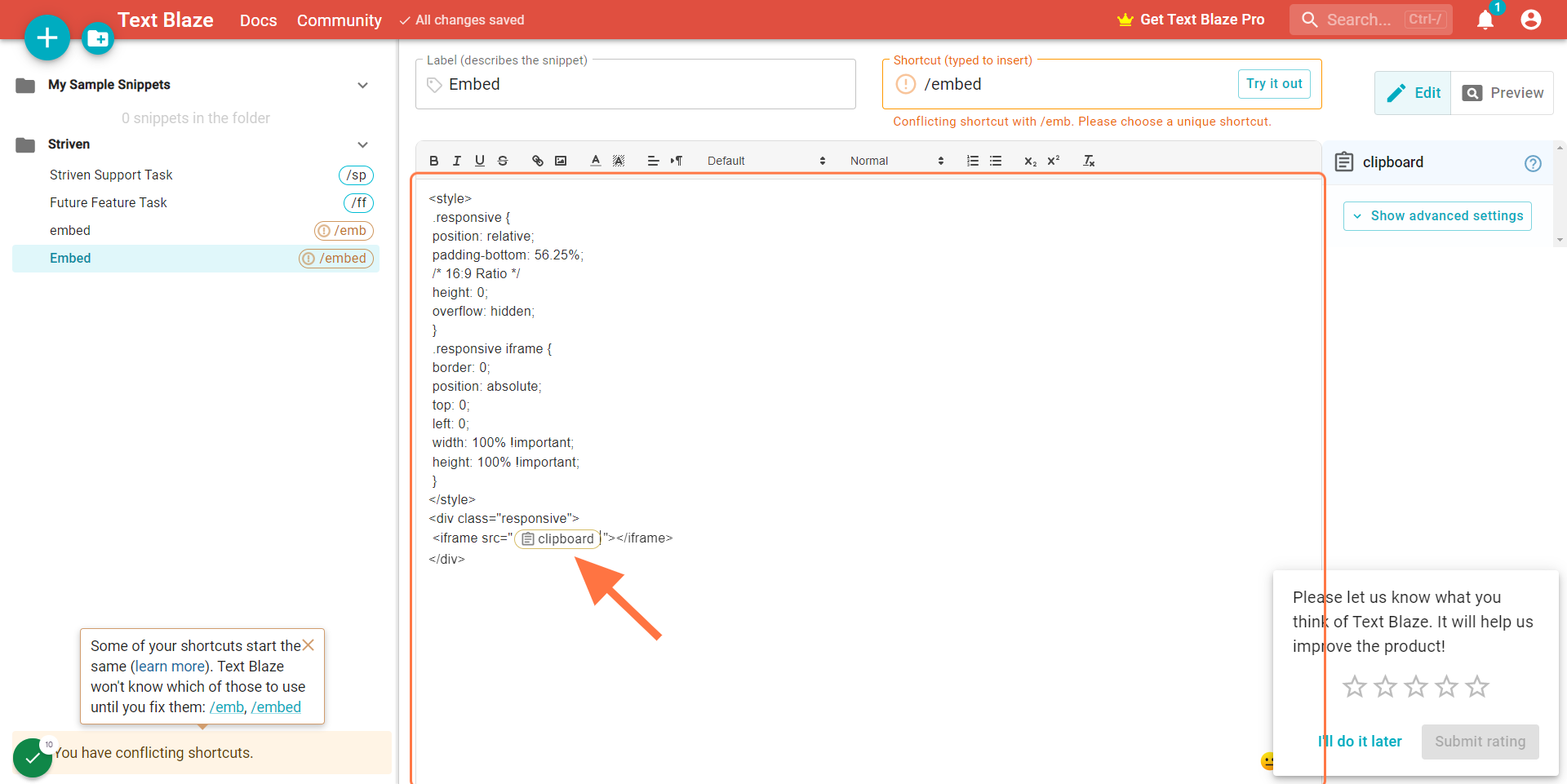Toggle underline formatting in the editor toolbar
This screenshot has width=1567, height=784.
pyautogui.click(x=480, y=161)
